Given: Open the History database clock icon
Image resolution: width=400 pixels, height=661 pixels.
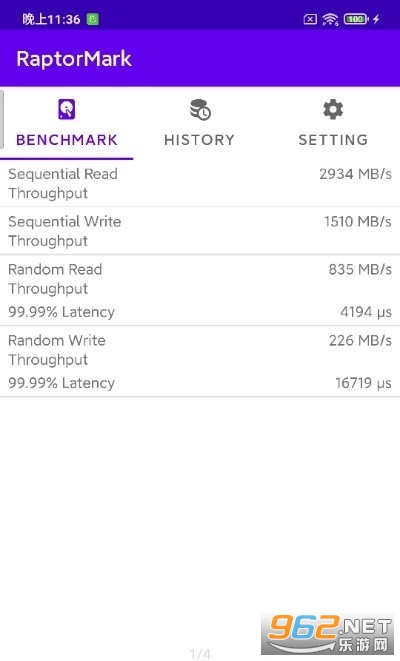Looking at the screenshot, I should tap(200, 110).
